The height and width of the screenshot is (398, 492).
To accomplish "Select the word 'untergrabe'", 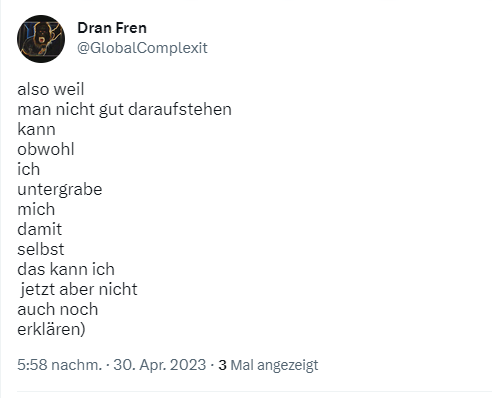I will pos(60,190).
